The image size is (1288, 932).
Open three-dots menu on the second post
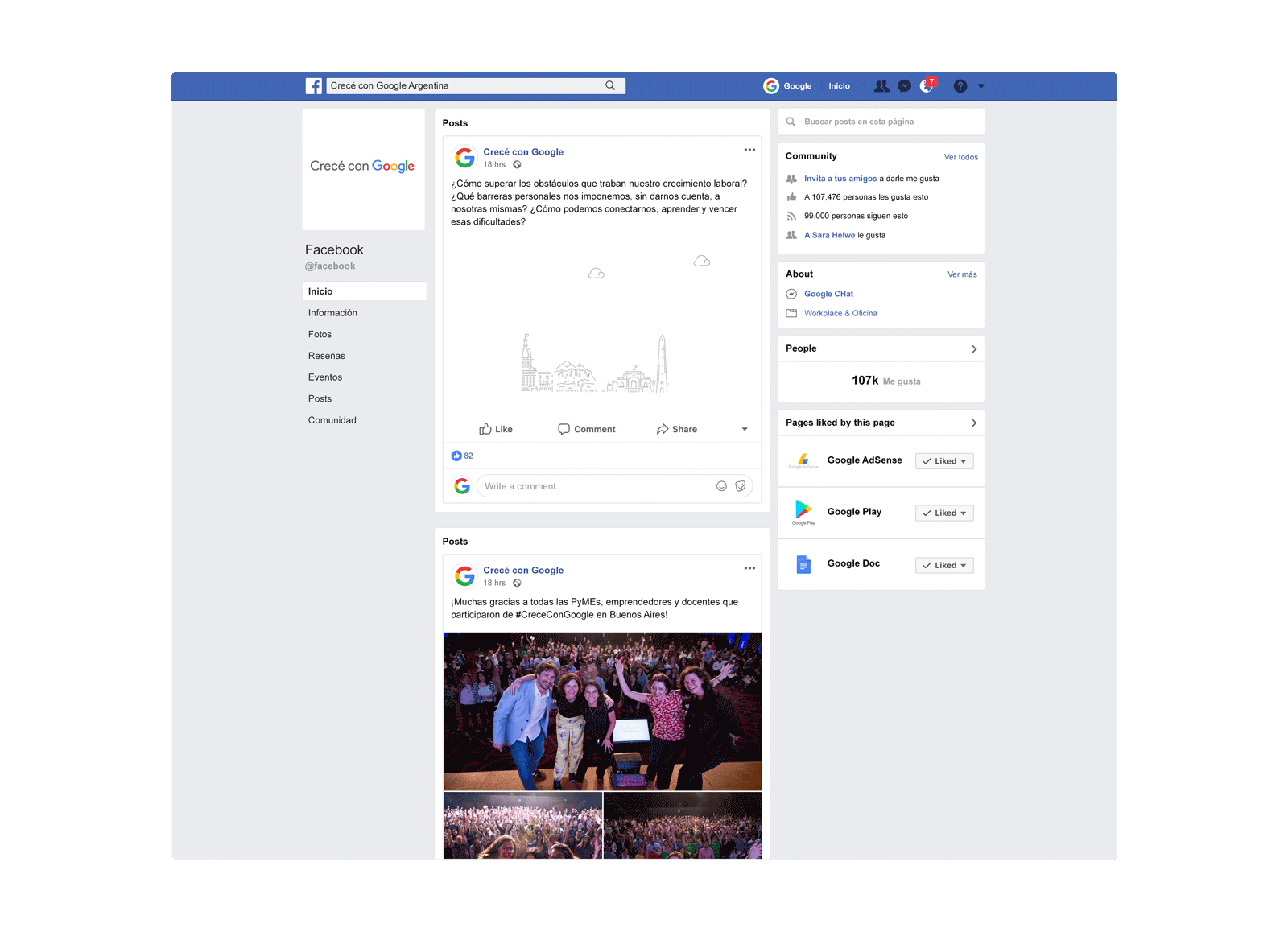pos(749,568)
